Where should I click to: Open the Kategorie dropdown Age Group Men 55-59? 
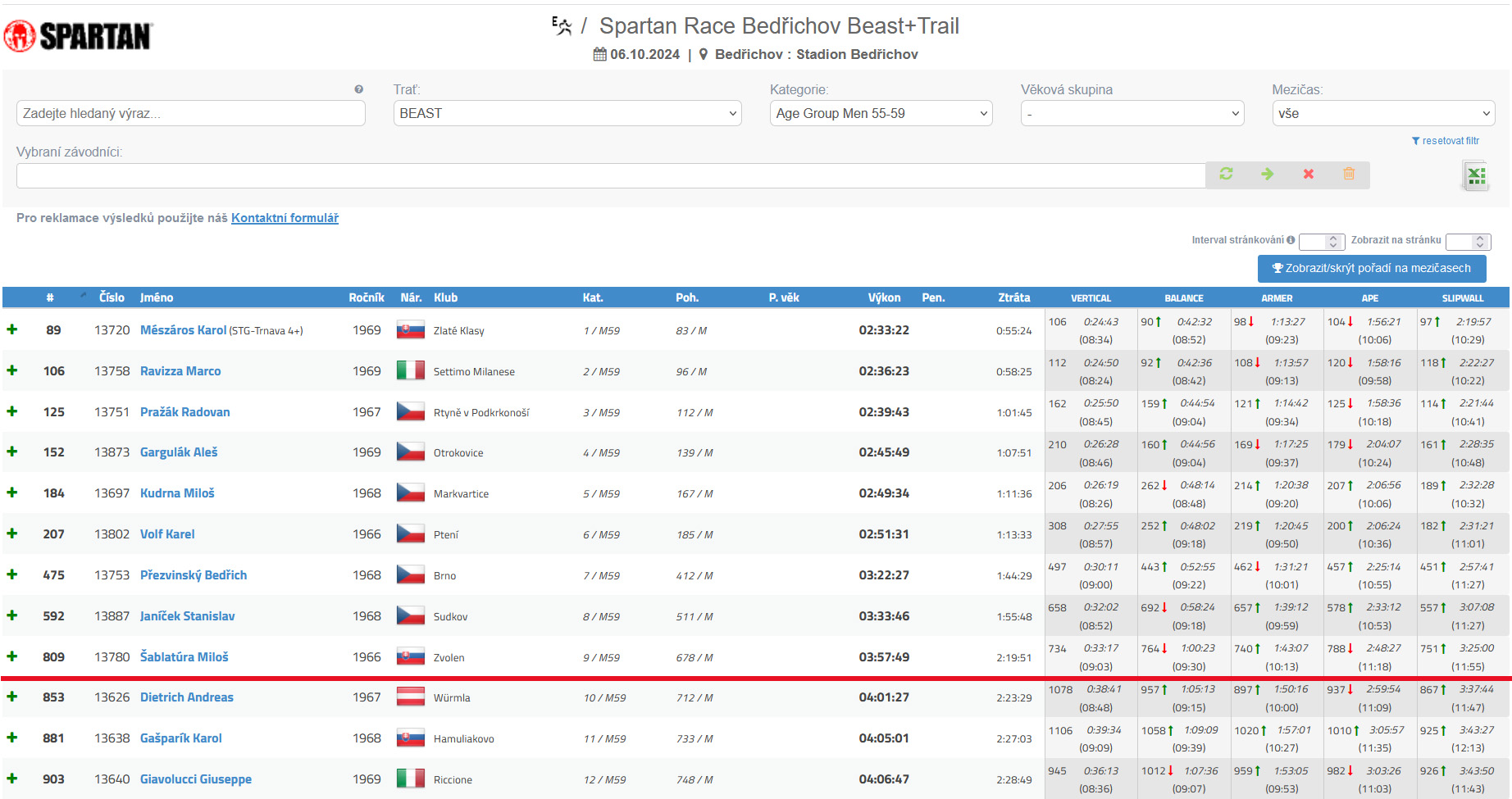pos(881,113)
